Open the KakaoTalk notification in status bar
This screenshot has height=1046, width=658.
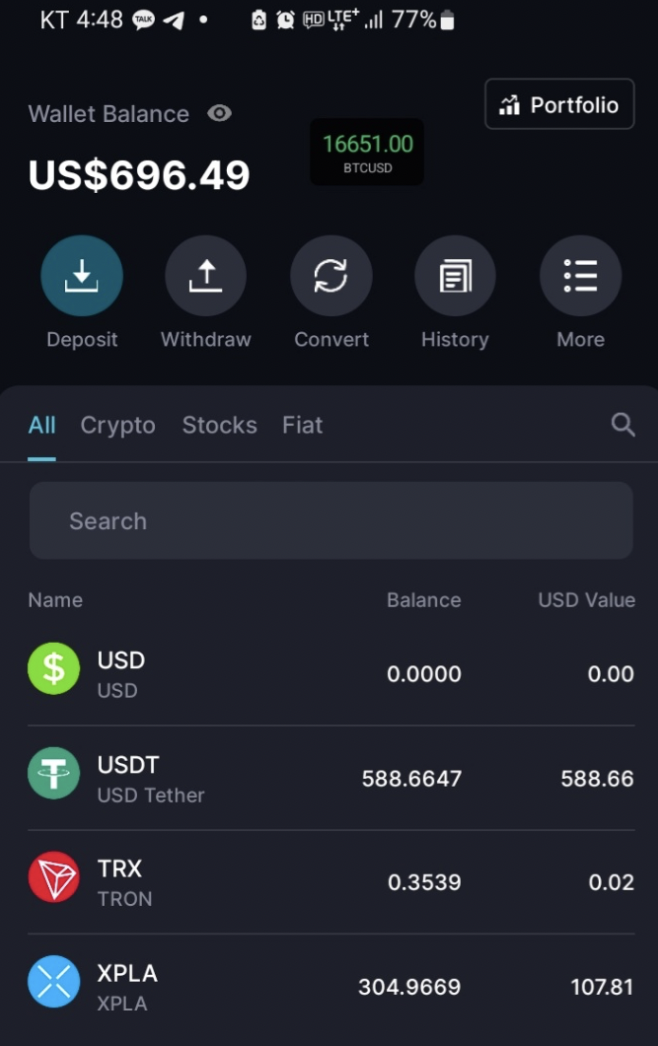point(143,20)
